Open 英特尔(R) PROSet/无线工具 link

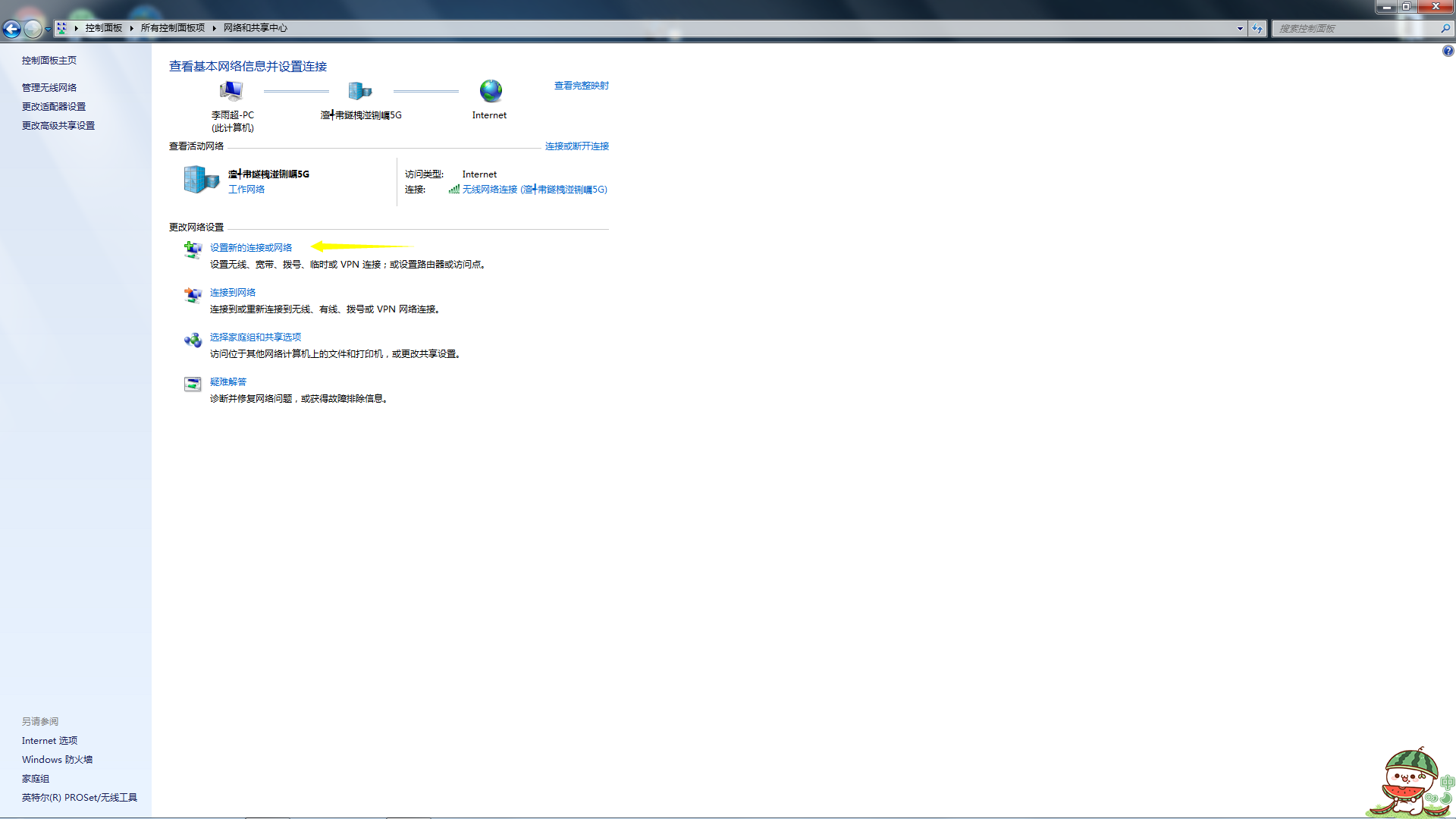click(80, 798)
